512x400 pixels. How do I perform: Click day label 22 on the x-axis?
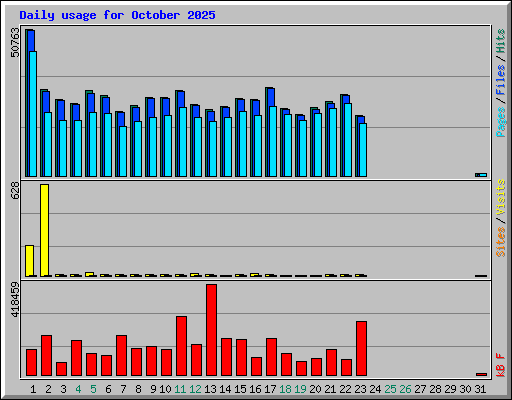pos(345,389)
